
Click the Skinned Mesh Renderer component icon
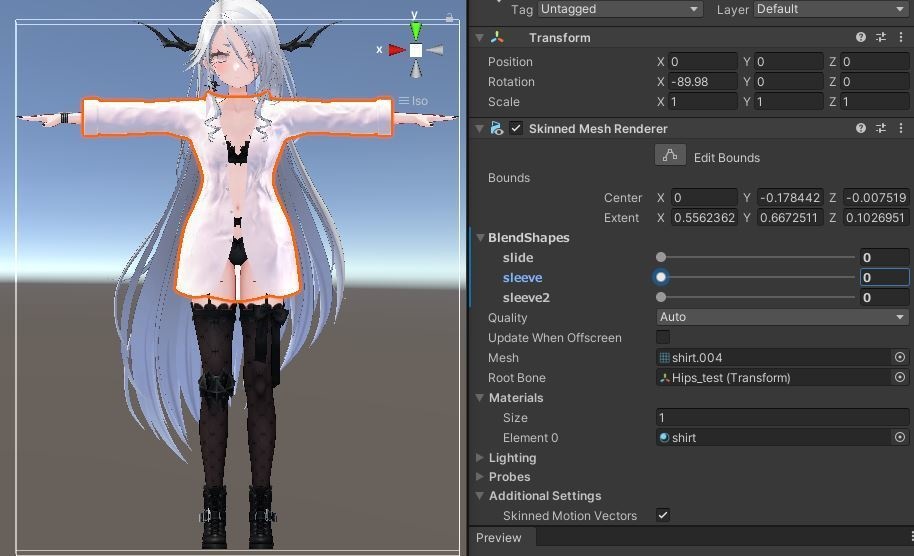tap(497, 128)
